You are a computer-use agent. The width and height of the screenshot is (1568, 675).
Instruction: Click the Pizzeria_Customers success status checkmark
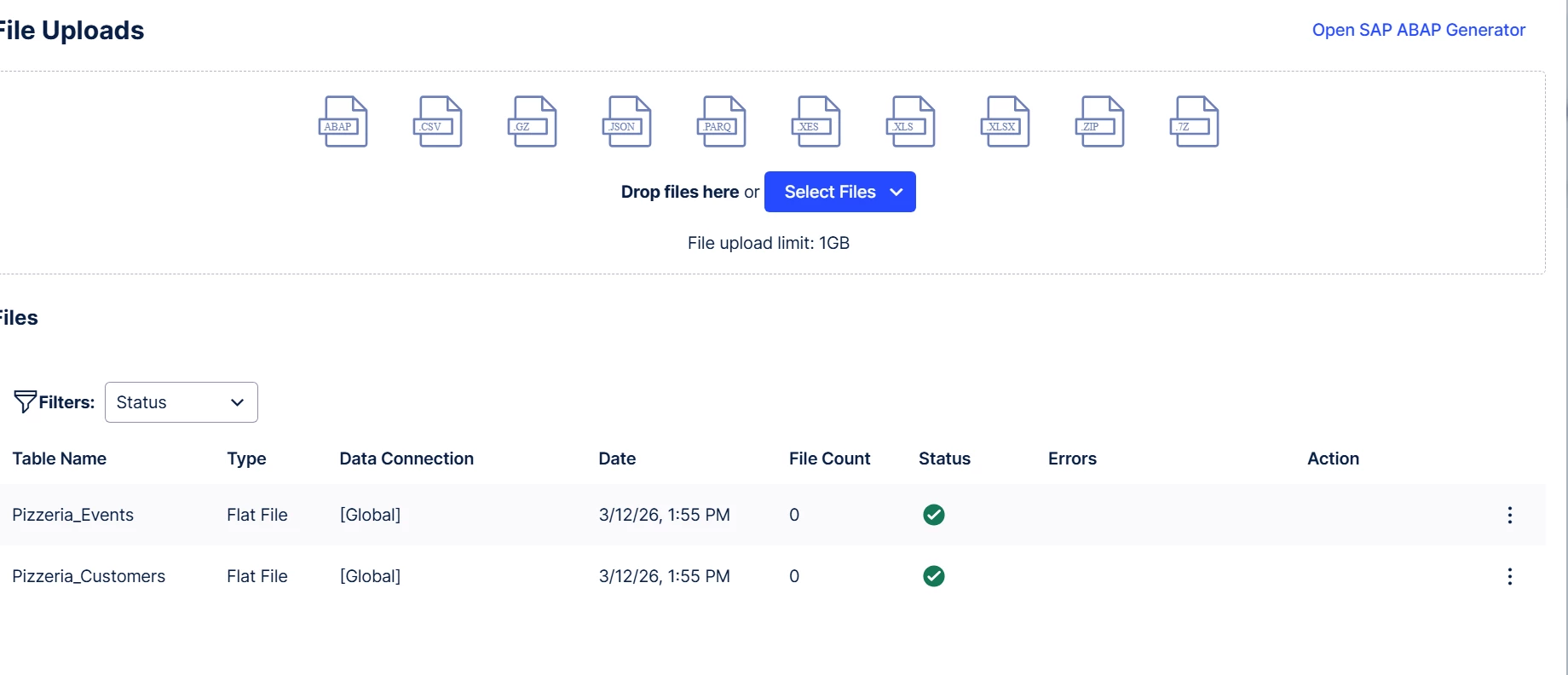click(x=934, y=576)
